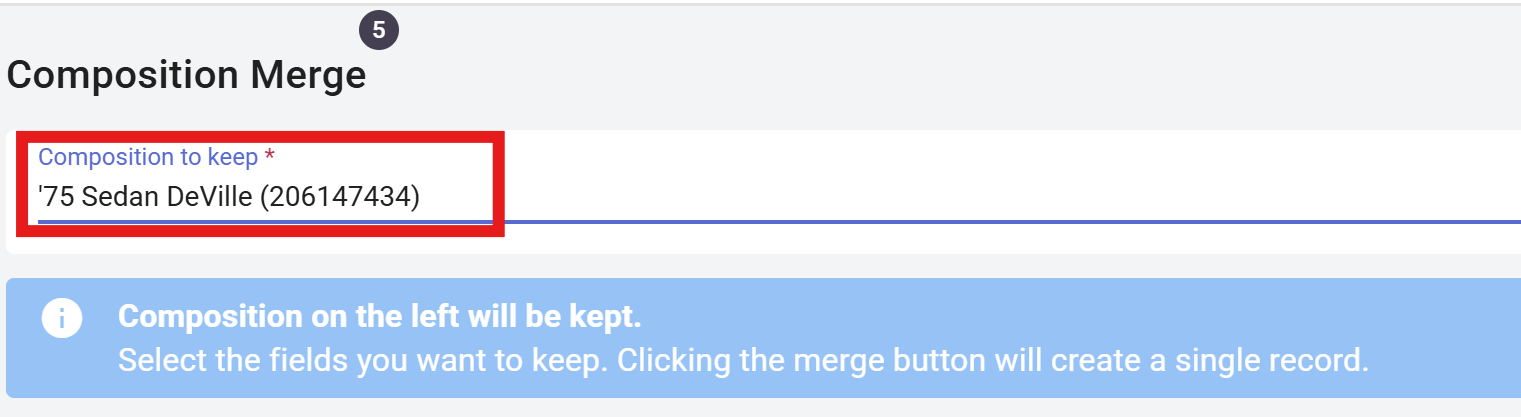Click the Composition Merge heading
This screenshot has height=417, width=1521.
(x=186, y=75)
